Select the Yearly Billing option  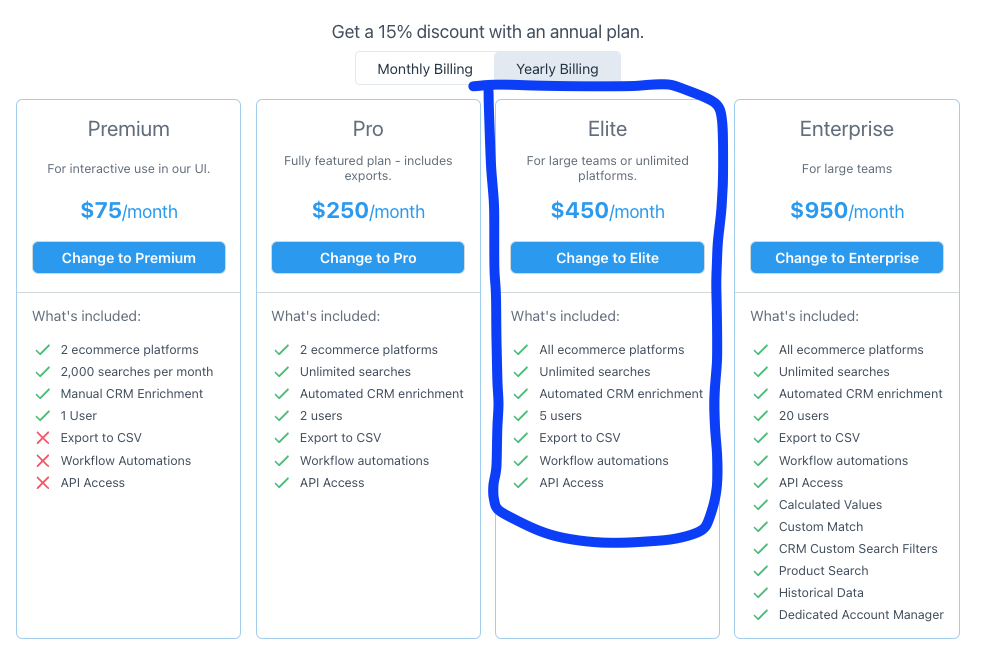pos(558,69)
